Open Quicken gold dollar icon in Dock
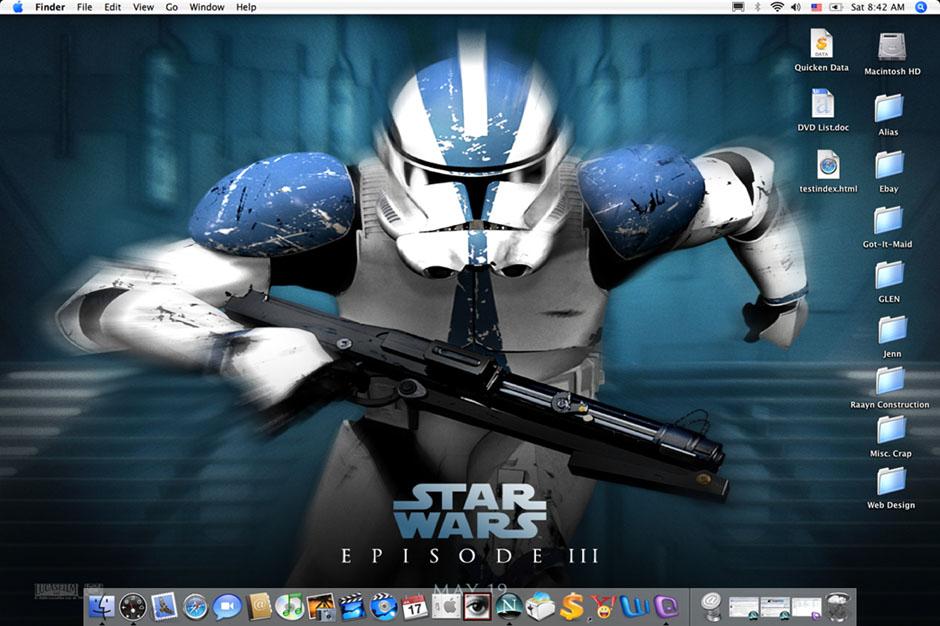The width and height of the screenshot is (940, 626). 571,607
